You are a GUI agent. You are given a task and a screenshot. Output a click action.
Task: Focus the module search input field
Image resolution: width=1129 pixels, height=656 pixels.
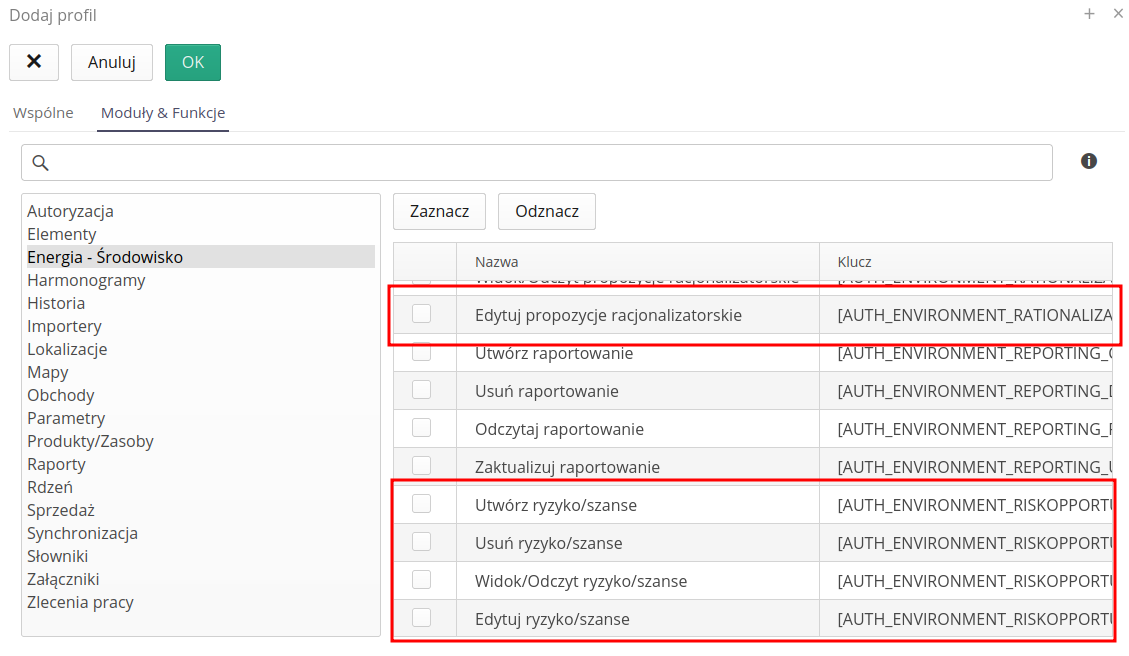(x=550, y=162)
